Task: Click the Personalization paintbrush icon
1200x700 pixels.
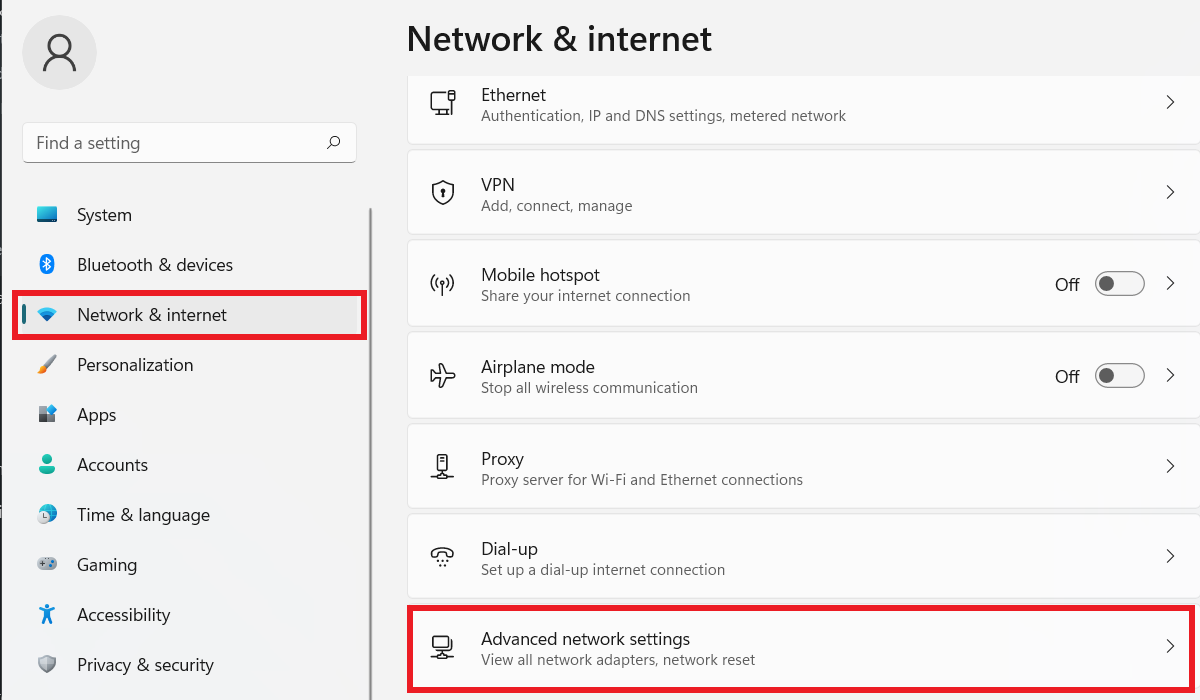Action: coord(47,365)
